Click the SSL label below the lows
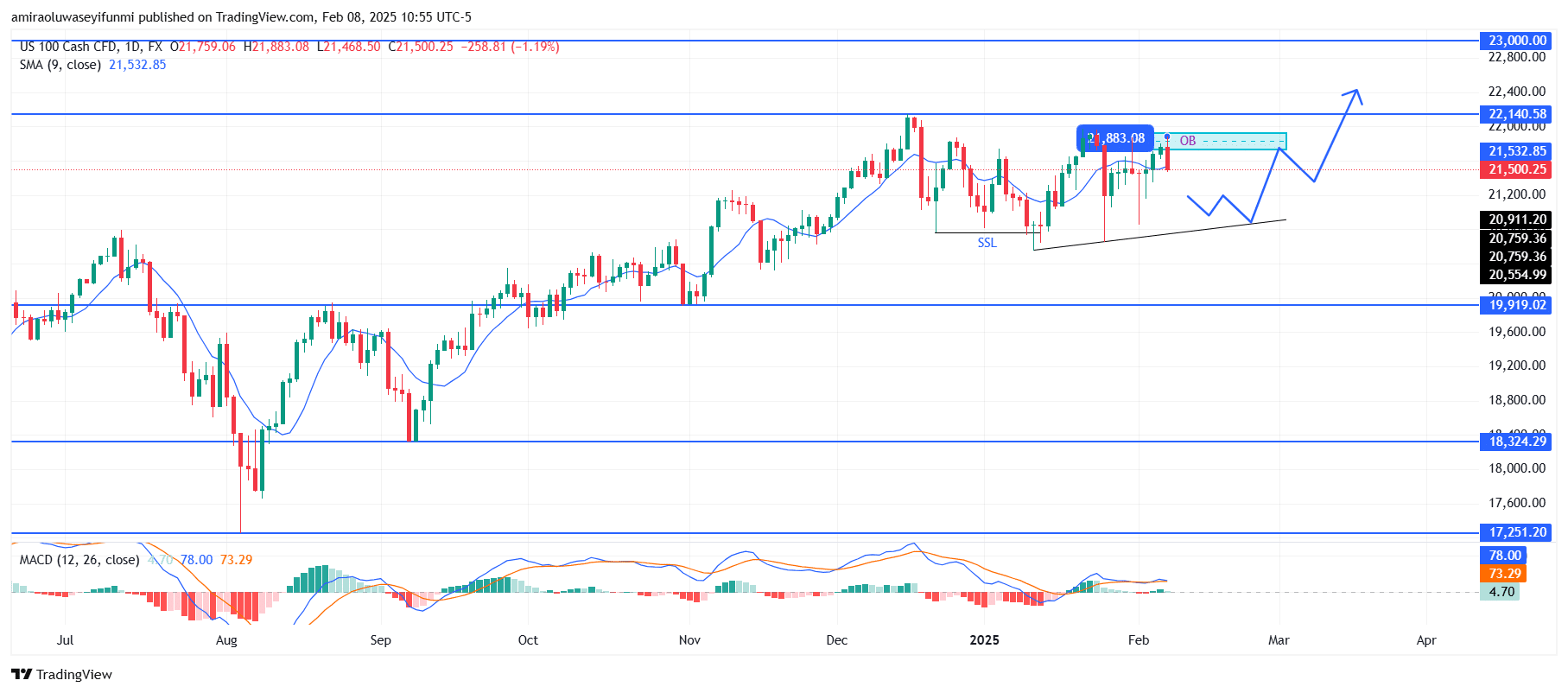Image resolution: width=1568 pixels, height=693 pixels. 987,243
